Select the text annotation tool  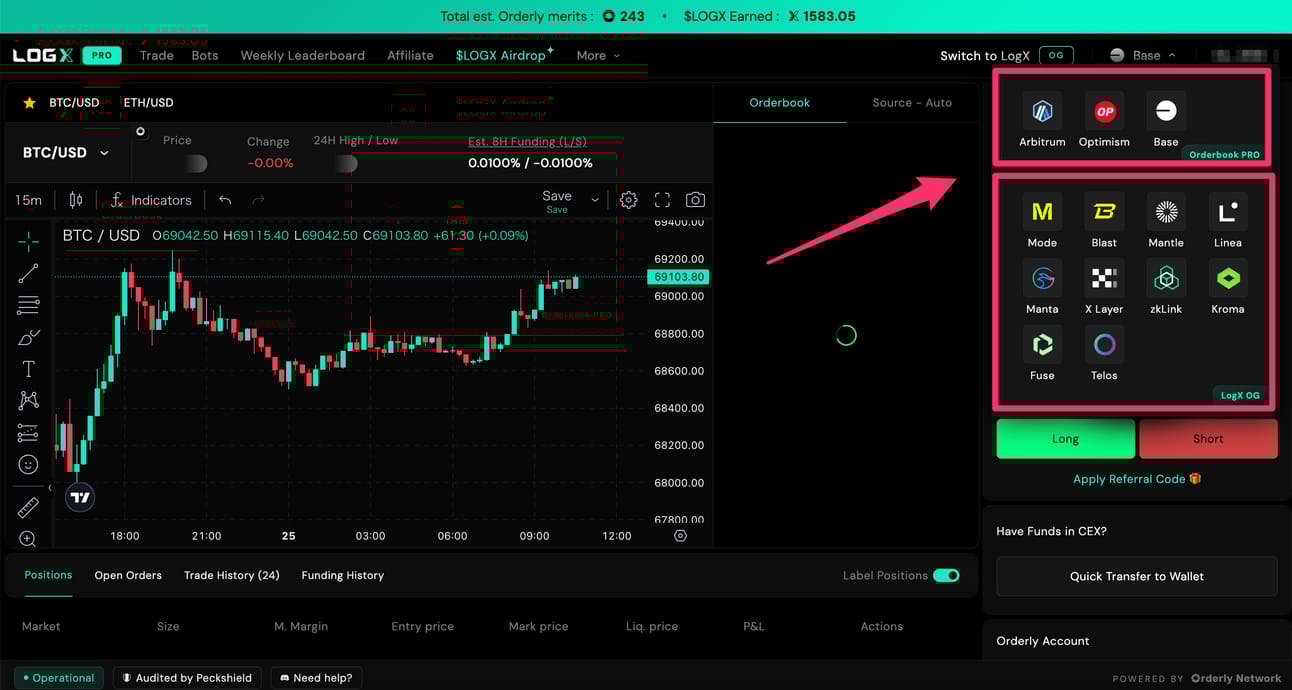click(28, 369)
